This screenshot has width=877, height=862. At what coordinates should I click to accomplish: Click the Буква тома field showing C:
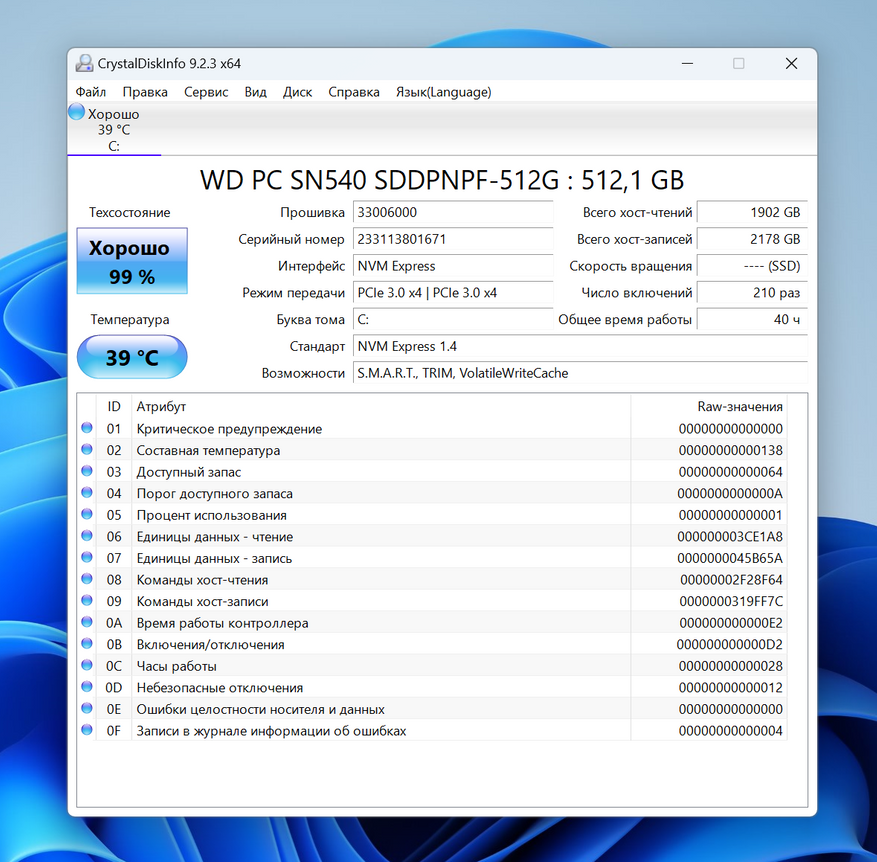point(453,320)
